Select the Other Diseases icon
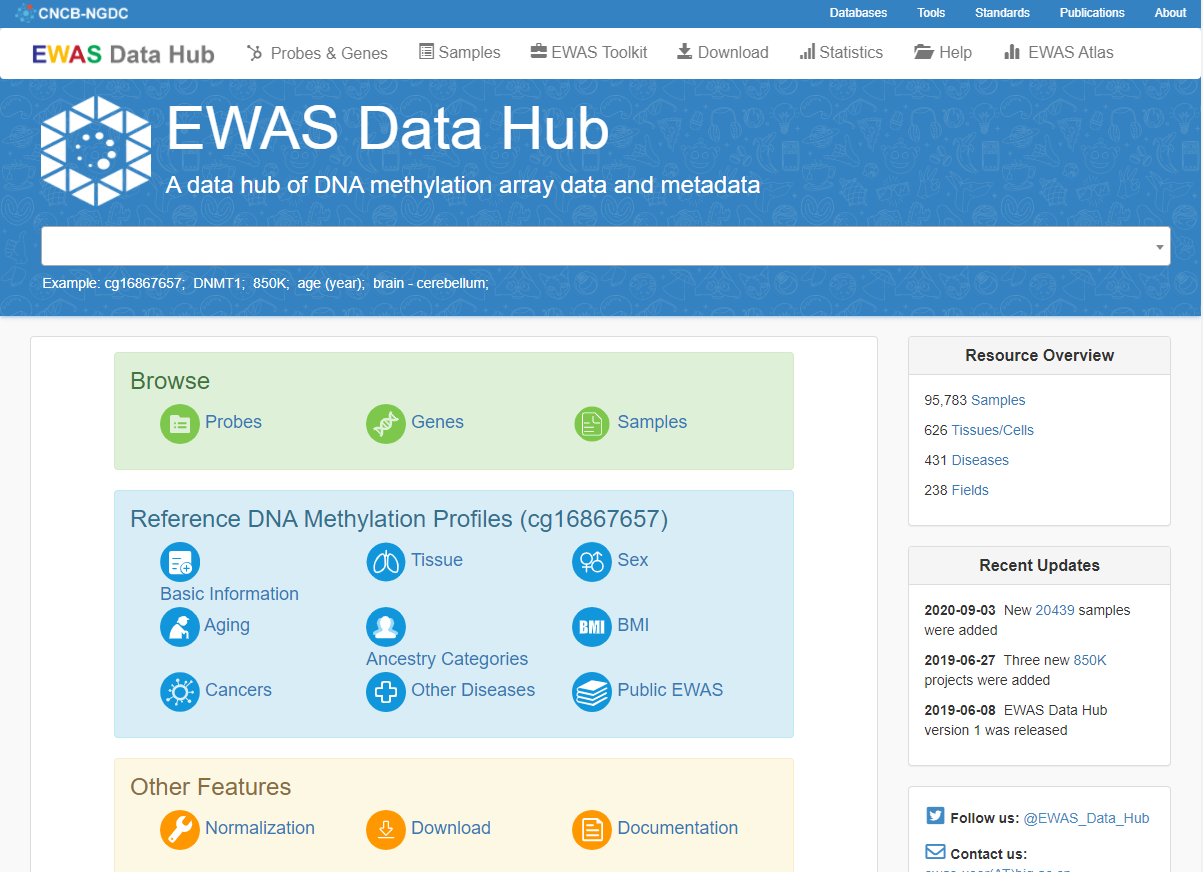 386,691
